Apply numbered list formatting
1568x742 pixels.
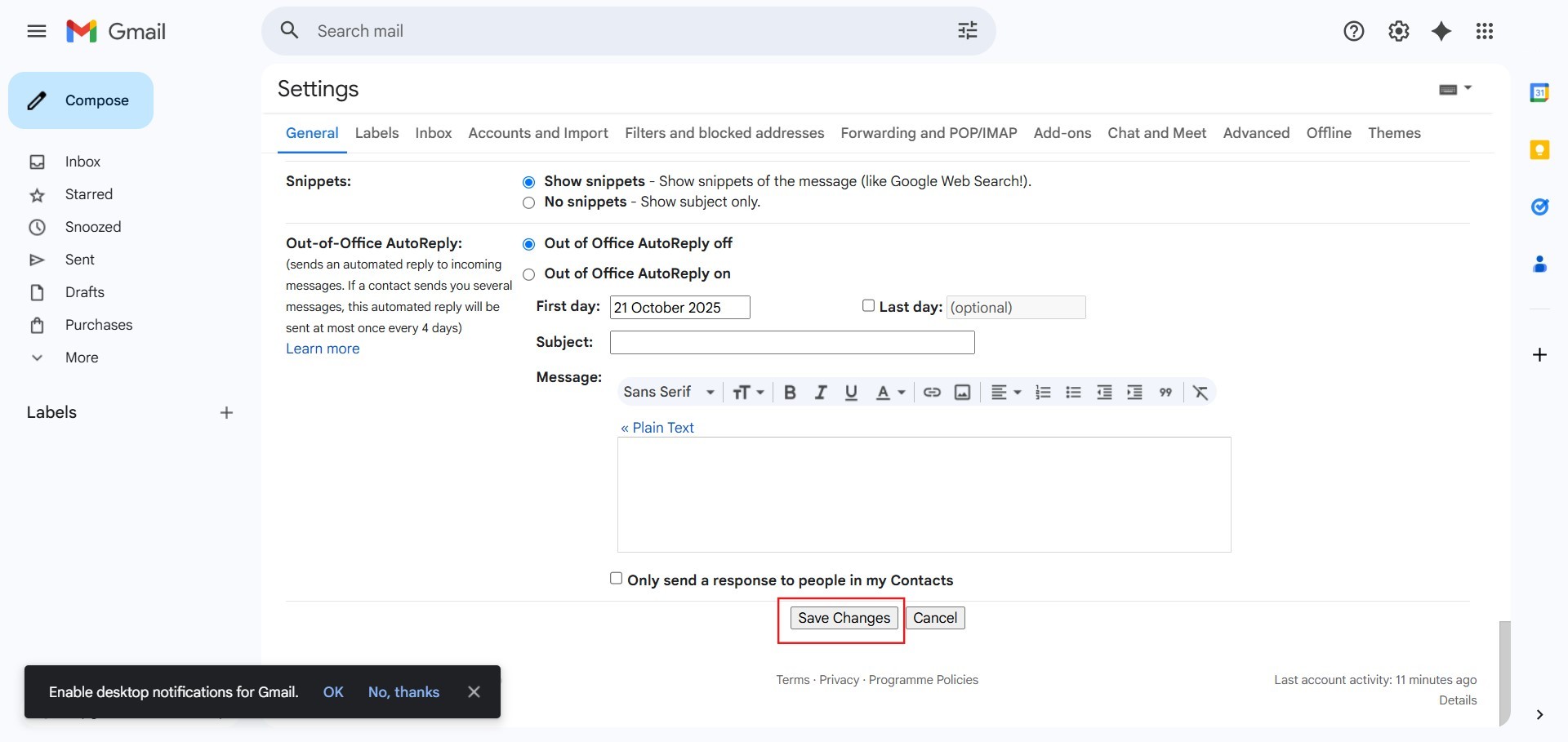1043,393
